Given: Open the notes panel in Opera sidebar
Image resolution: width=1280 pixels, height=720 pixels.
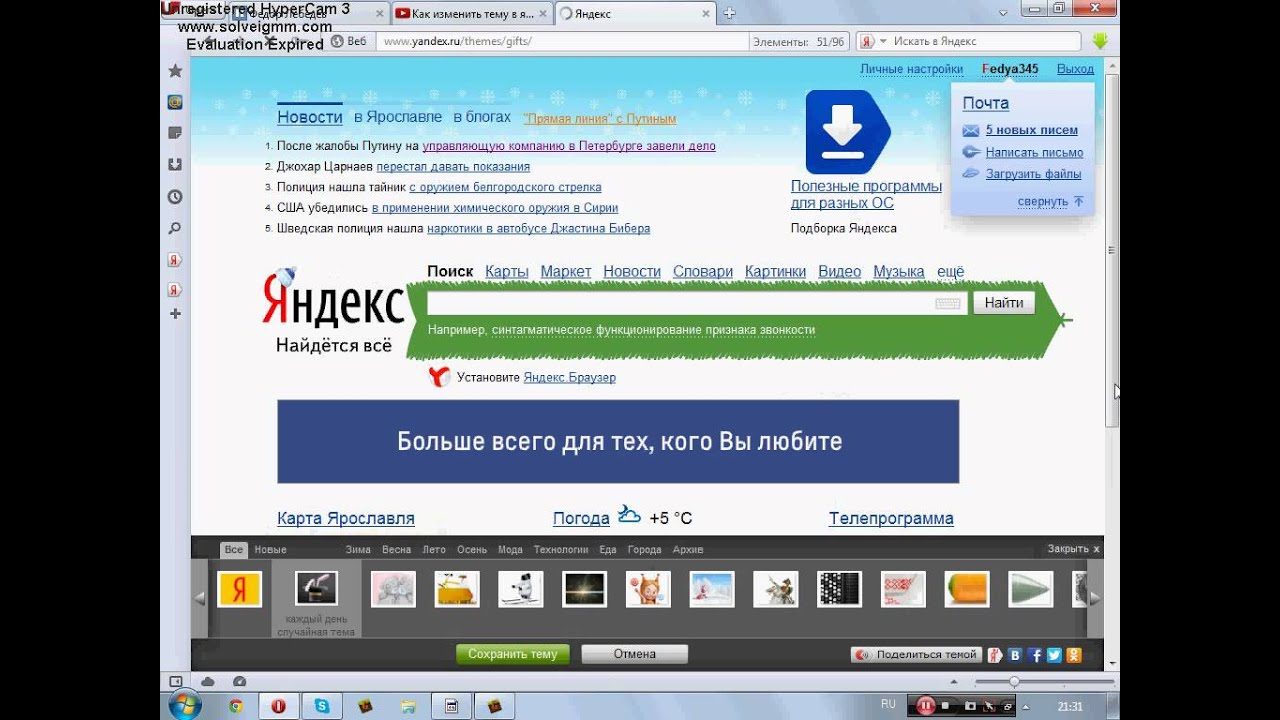Looking at the screenshot, I should [x=175, y=133].
